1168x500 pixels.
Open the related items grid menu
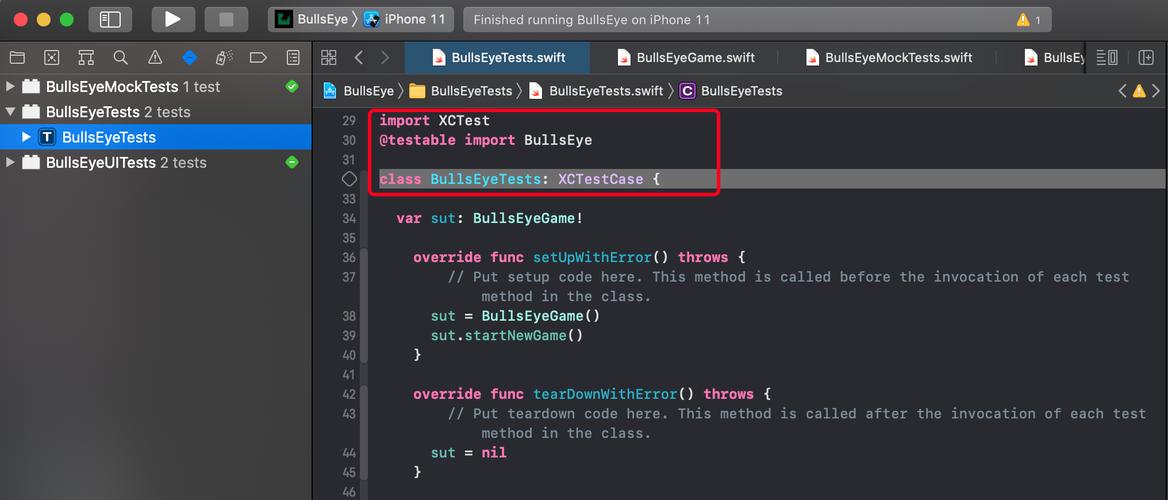[x=328, y=57]
